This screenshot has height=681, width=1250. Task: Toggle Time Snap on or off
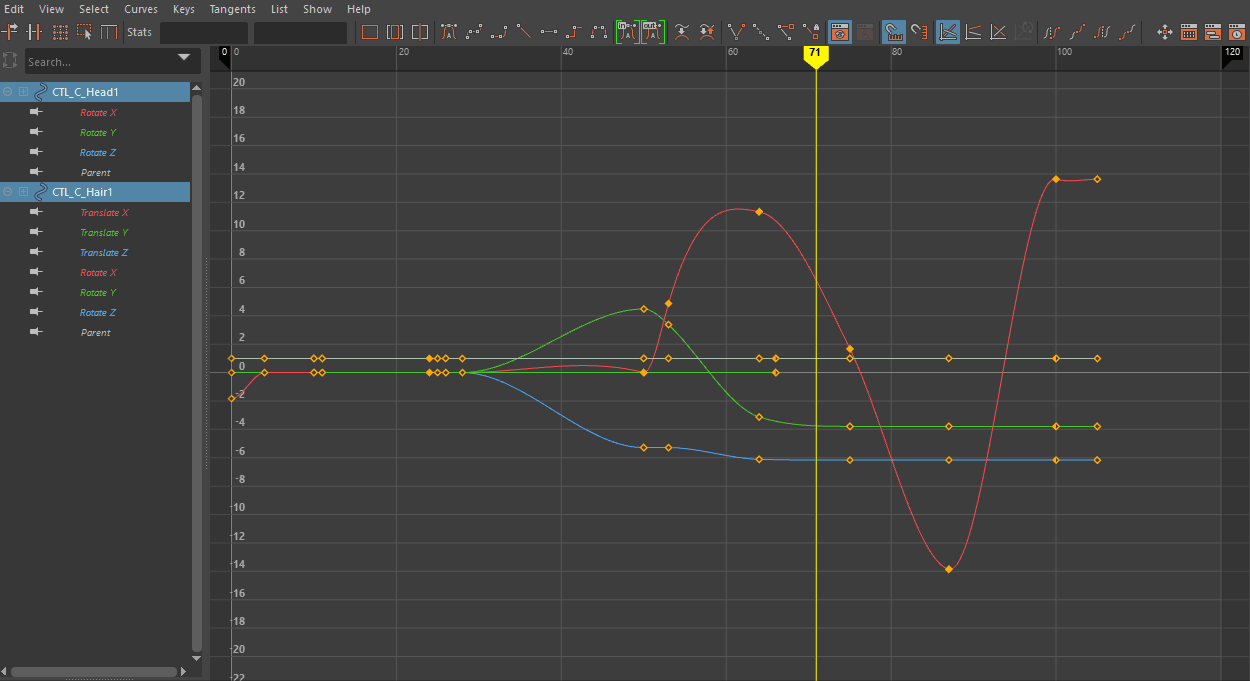(895, 32)
